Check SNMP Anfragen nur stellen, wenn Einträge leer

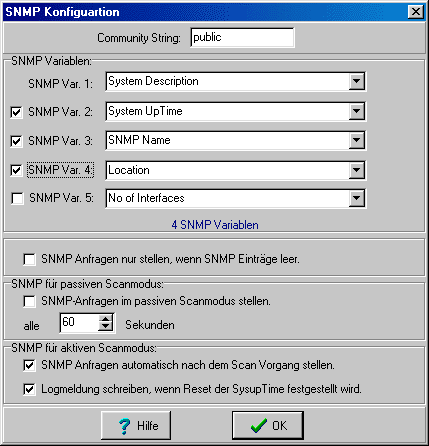tap(29, 259)
